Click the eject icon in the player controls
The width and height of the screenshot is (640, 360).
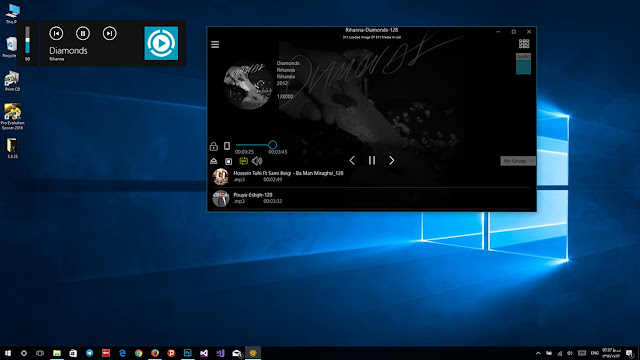pyautogui.click(x=213, y=161)
